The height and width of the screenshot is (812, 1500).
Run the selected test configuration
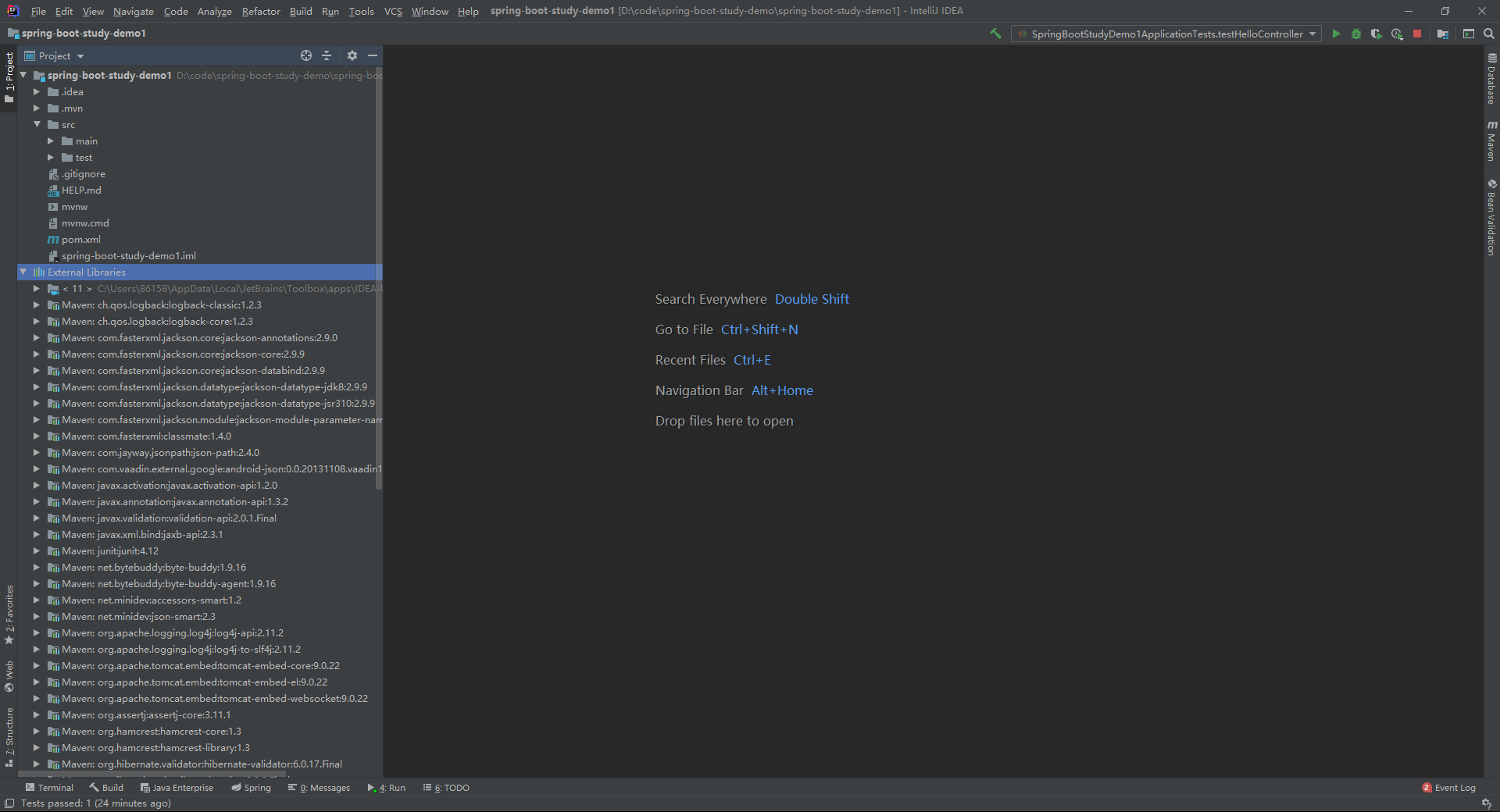point(1336,34)
